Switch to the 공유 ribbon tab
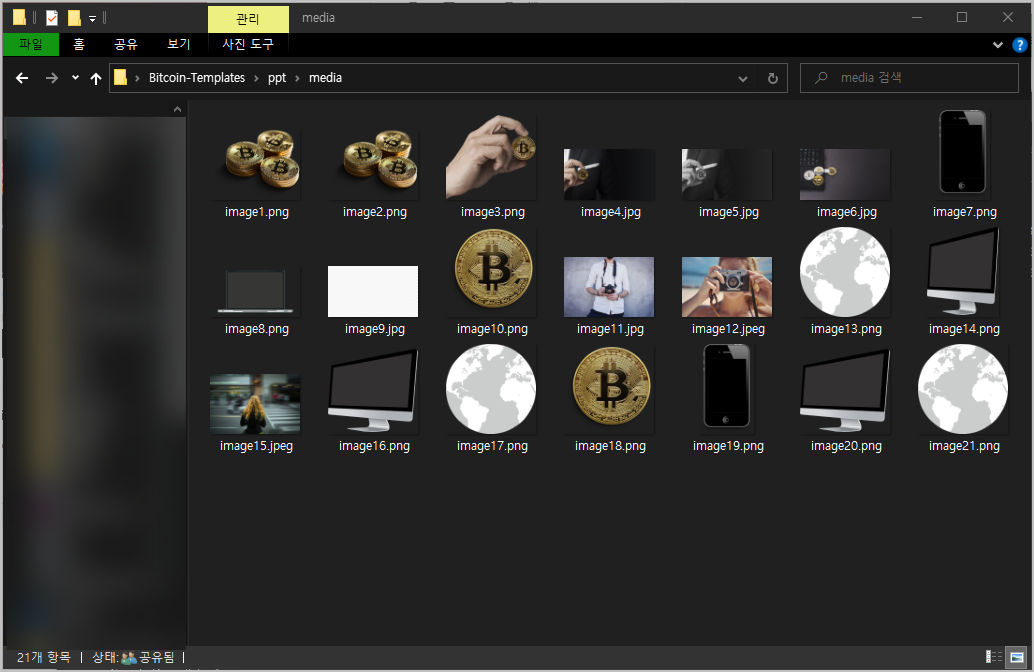 [x=126, y=44]
